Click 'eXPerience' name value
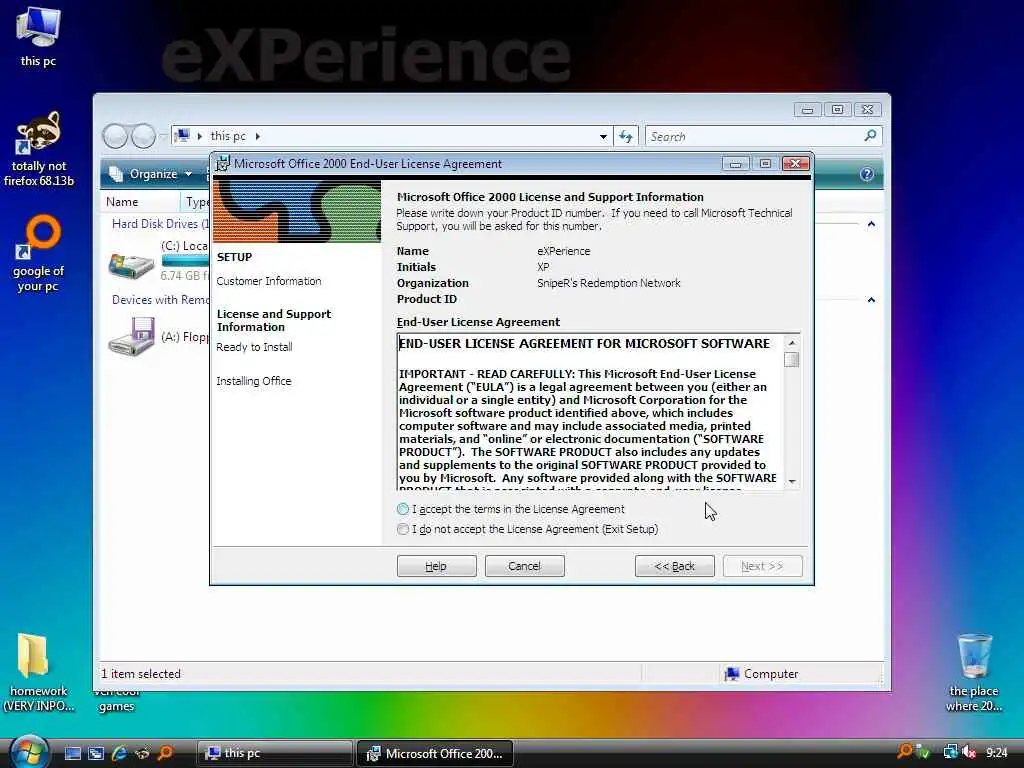 [564, 251]
